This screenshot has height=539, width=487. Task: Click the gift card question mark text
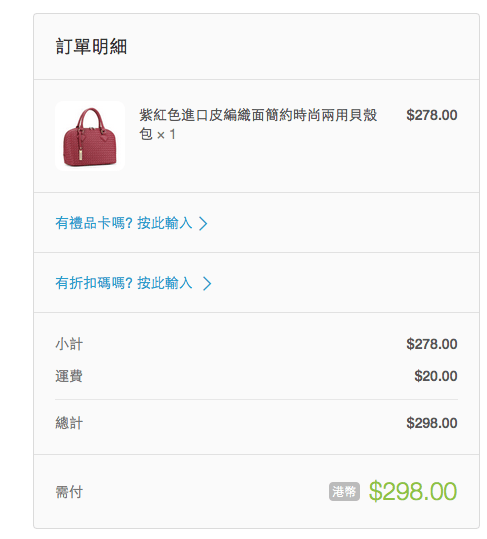click(129, 223)
